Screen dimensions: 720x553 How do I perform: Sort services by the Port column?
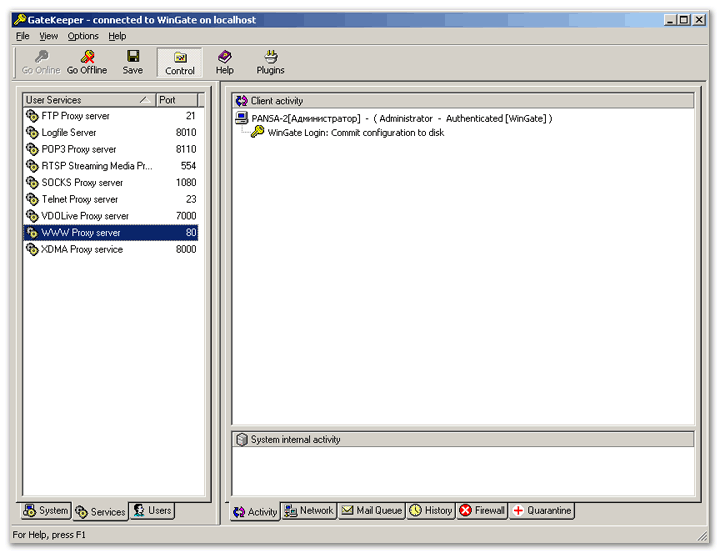(x=177, y=100)
